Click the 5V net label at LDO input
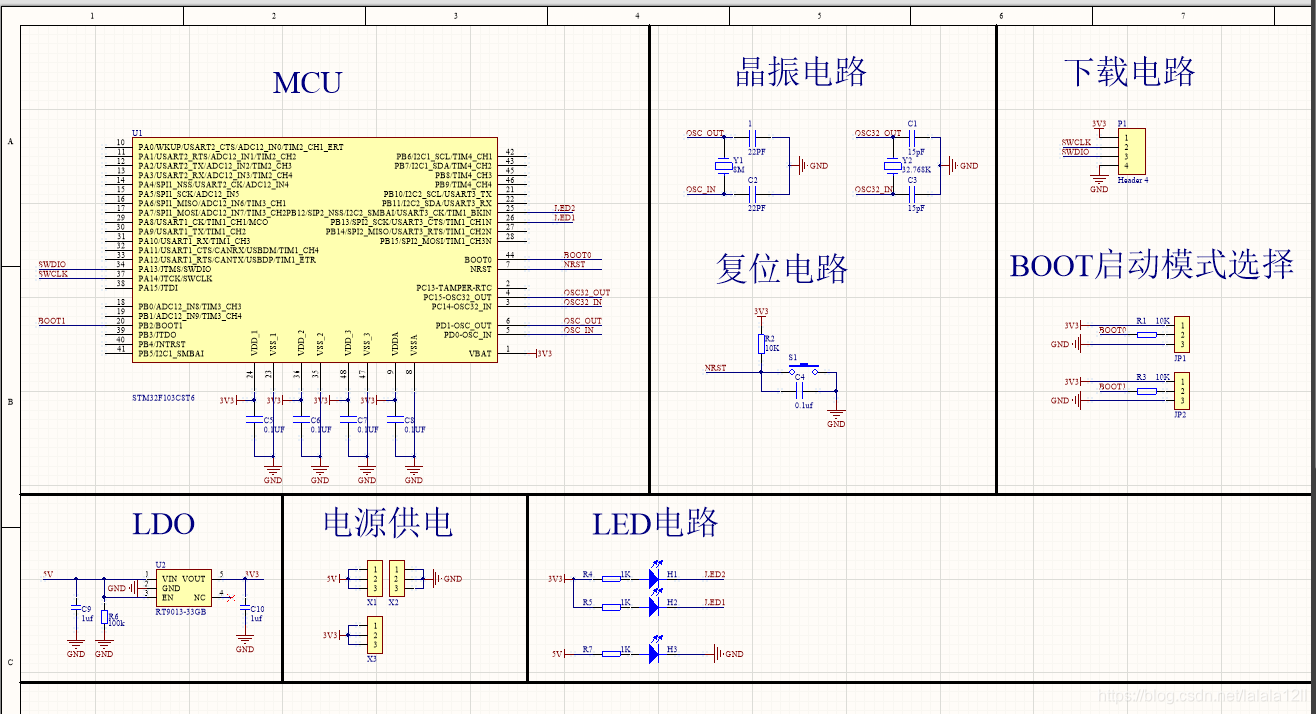Screen dimensions: 1316x714 [x=47, y=574]
